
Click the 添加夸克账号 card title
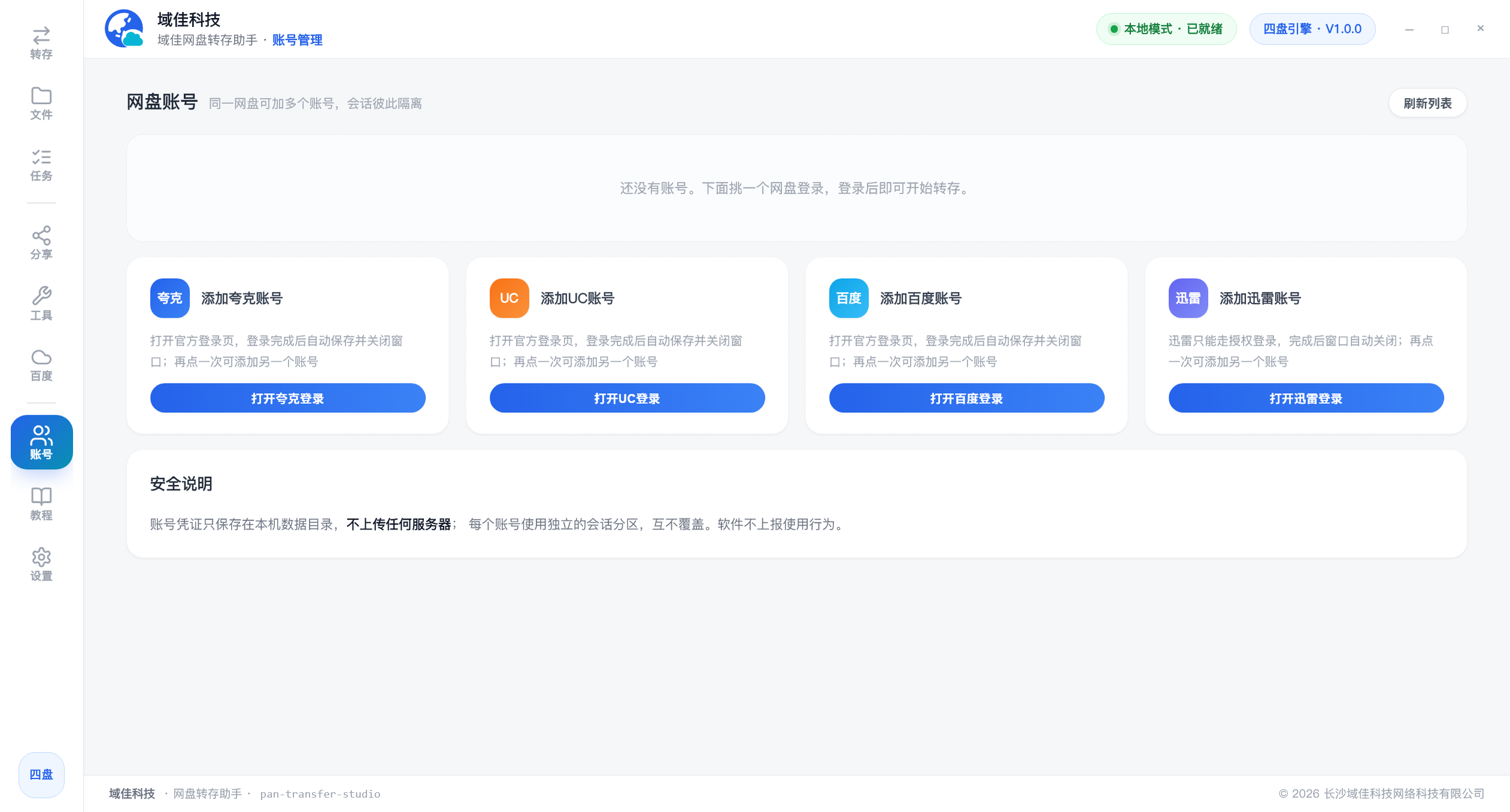point(241,298)
